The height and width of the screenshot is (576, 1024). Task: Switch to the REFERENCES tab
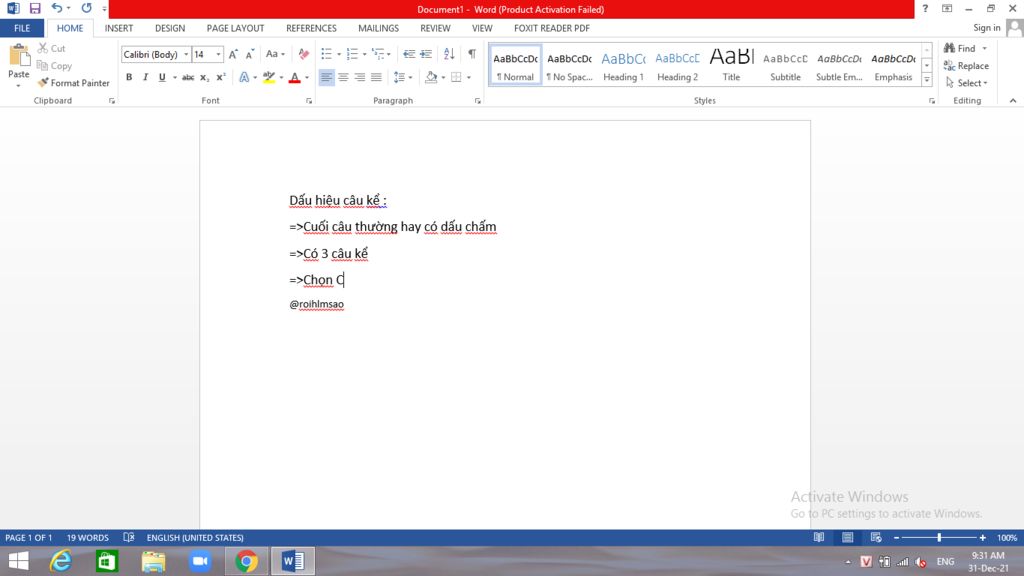point(311,28)
